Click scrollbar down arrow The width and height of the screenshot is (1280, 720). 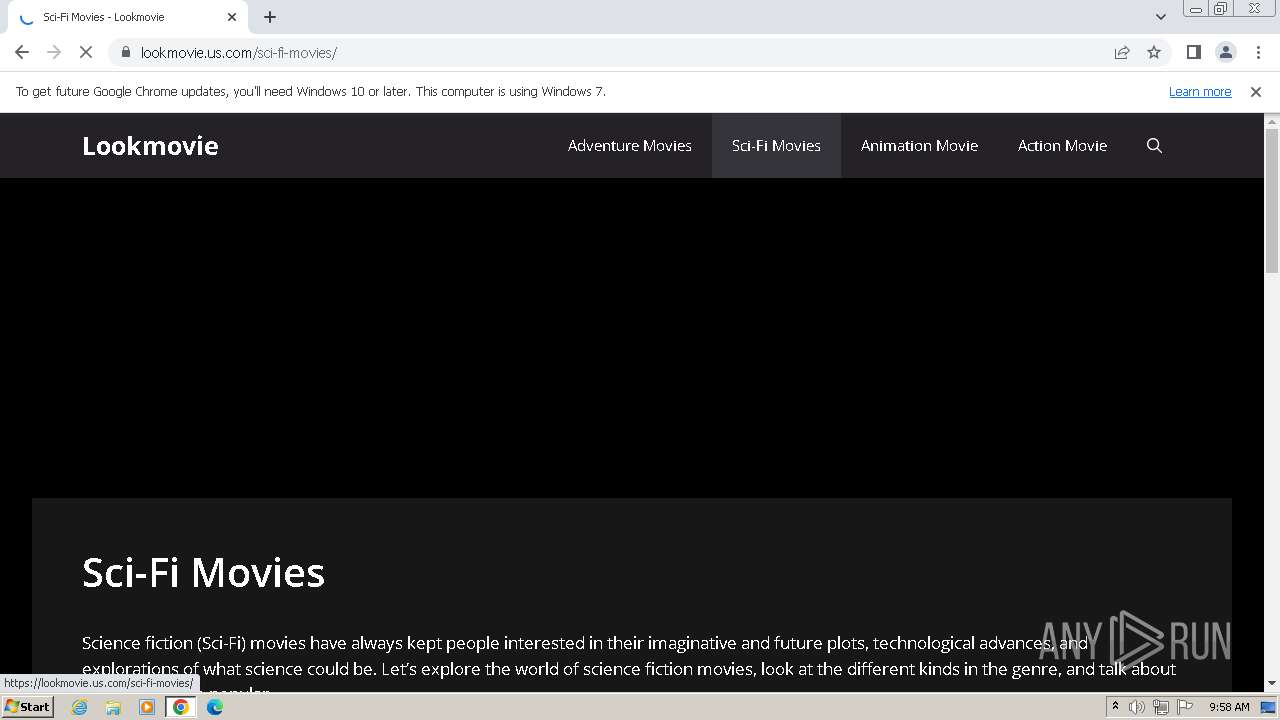pyautogui.click(x=1272, y=683)
